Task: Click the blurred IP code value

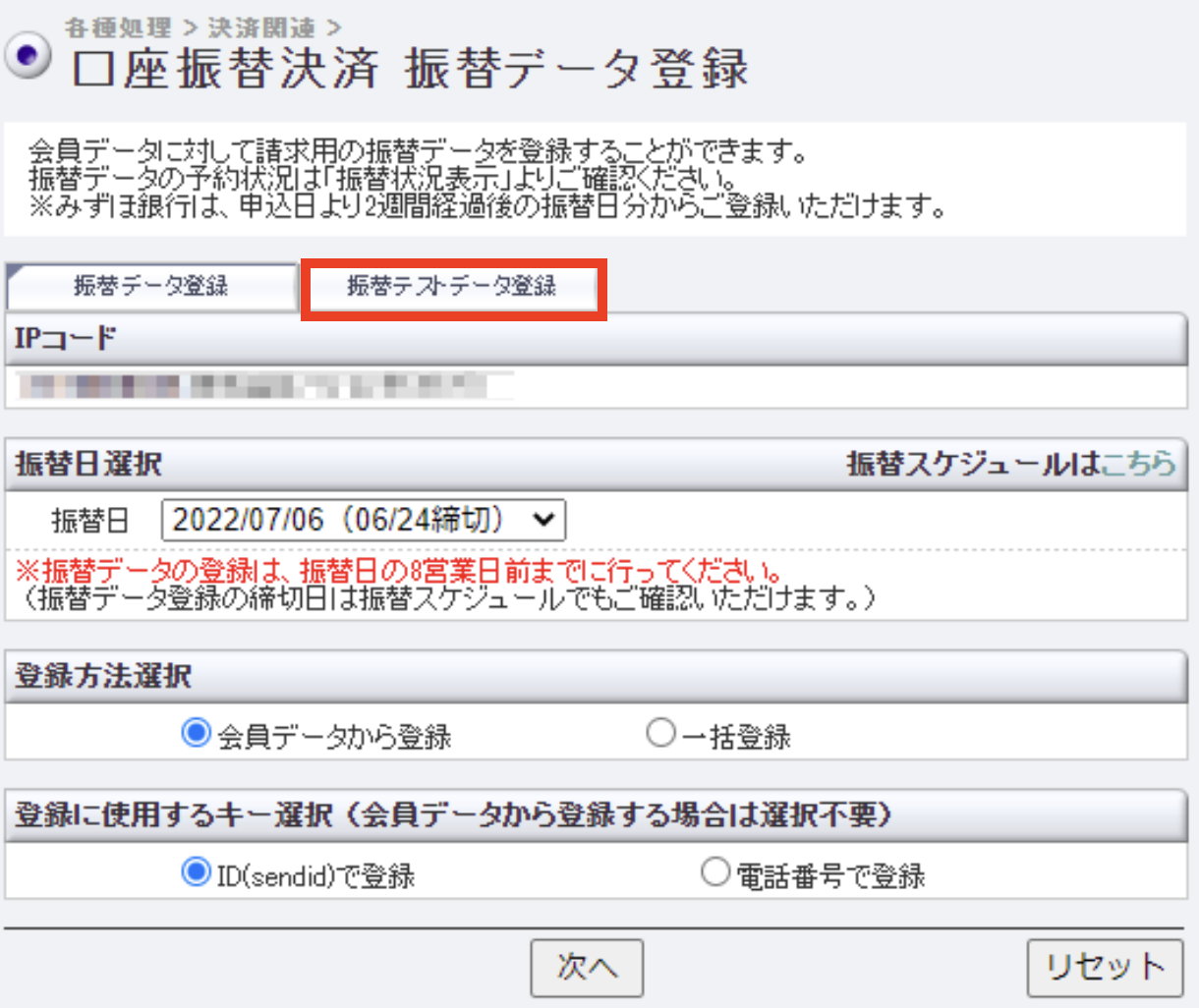Action: pyautogui.click(x=265, y=386)
